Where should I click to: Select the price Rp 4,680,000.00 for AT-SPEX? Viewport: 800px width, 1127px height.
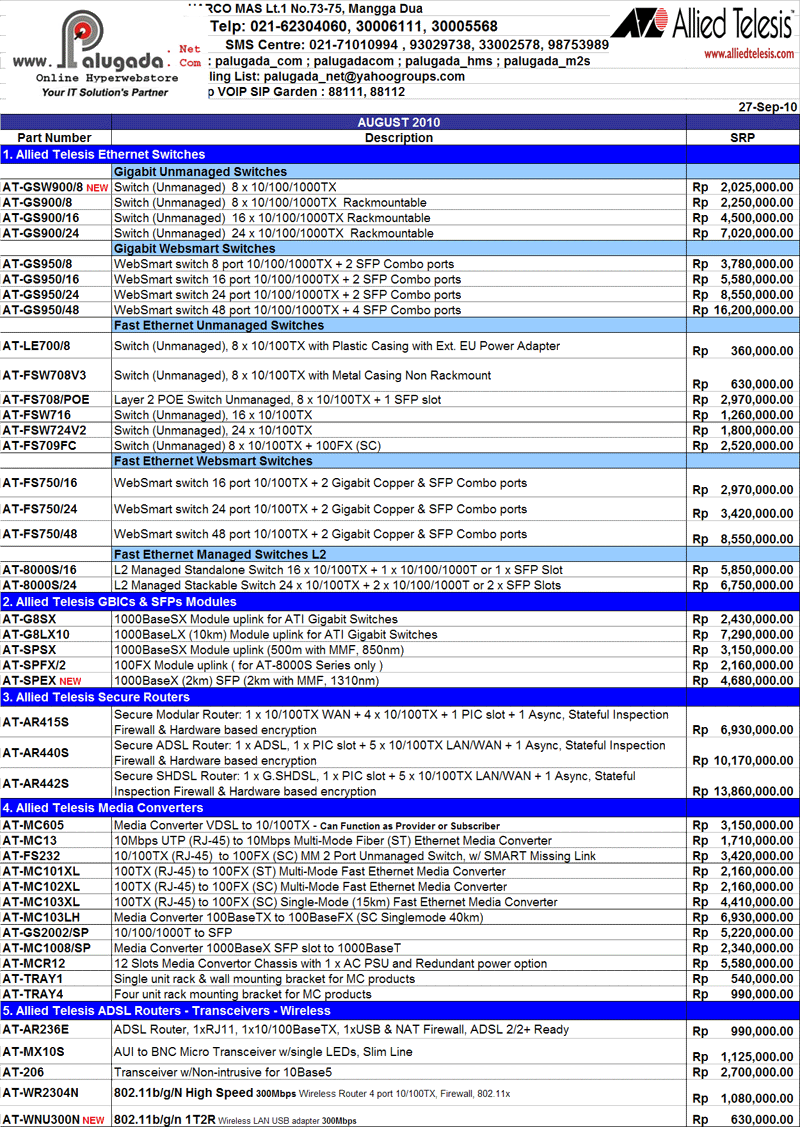[x=743, y=681]
